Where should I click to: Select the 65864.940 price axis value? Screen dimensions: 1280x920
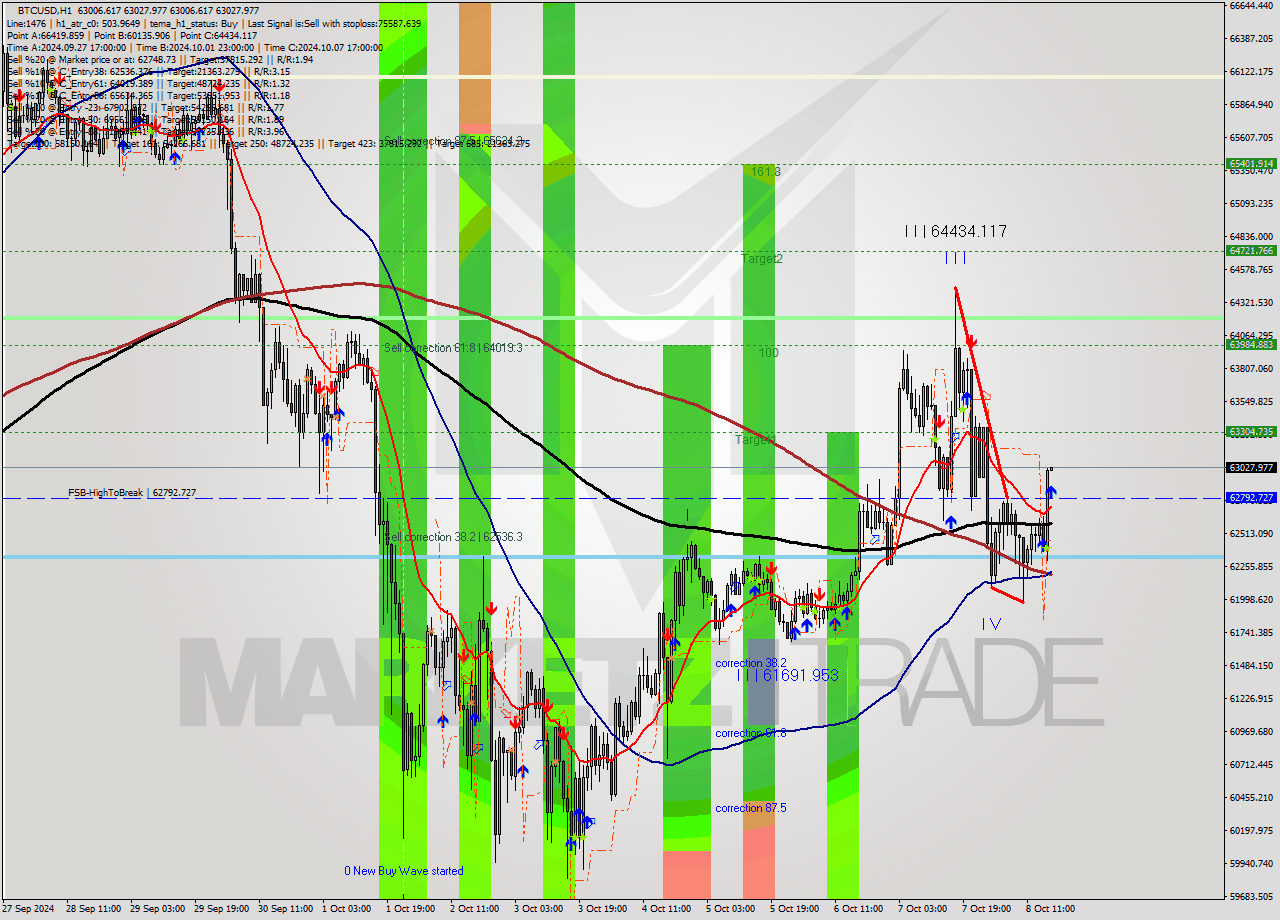(x=1251, y=105)
